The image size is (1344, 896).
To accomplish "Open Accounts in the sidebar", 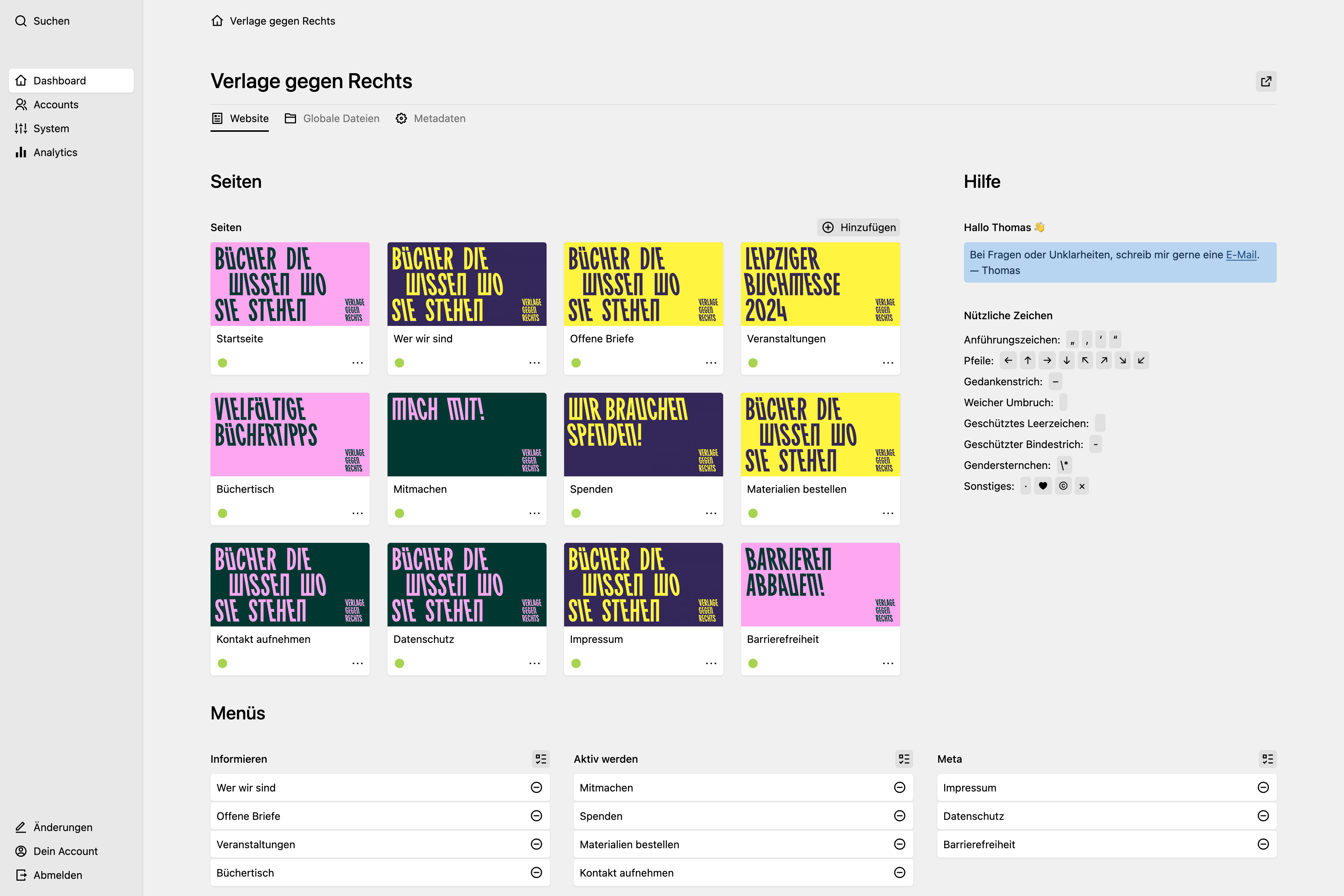I will point(71,105).
